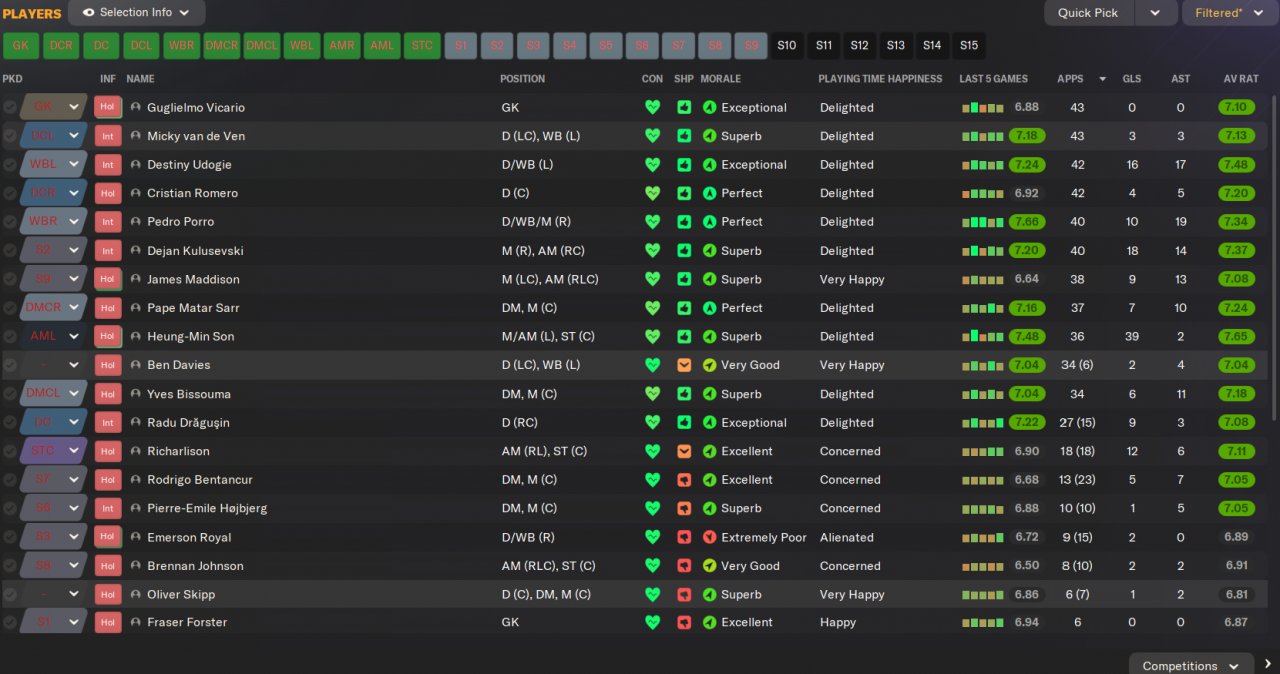The image size is (1280, 674).
Task: Open Vicario's GK position selector dropdown
Action: tap(74, 107)
